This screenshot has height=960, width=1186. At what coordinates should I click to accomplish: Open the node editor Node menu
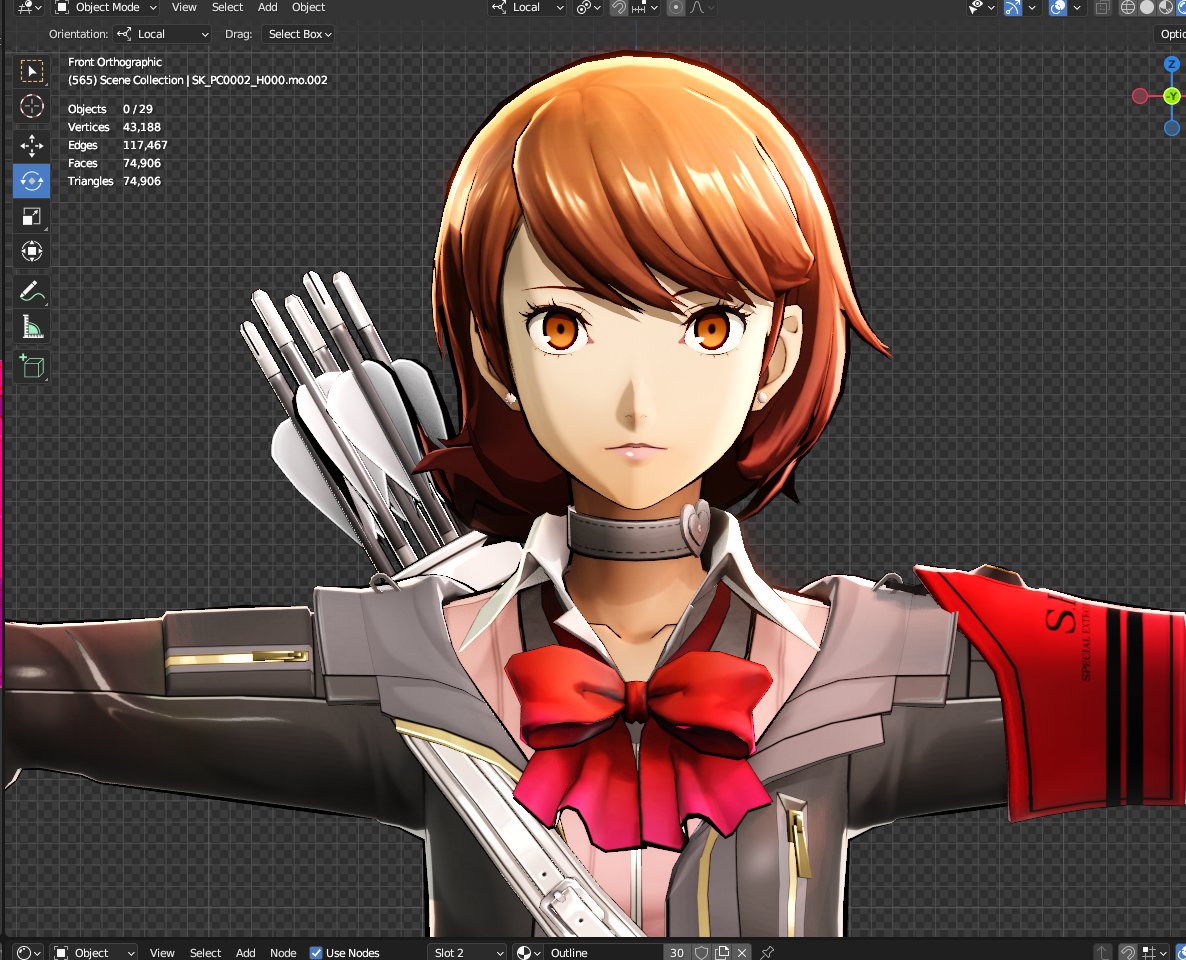click(283, 952)
